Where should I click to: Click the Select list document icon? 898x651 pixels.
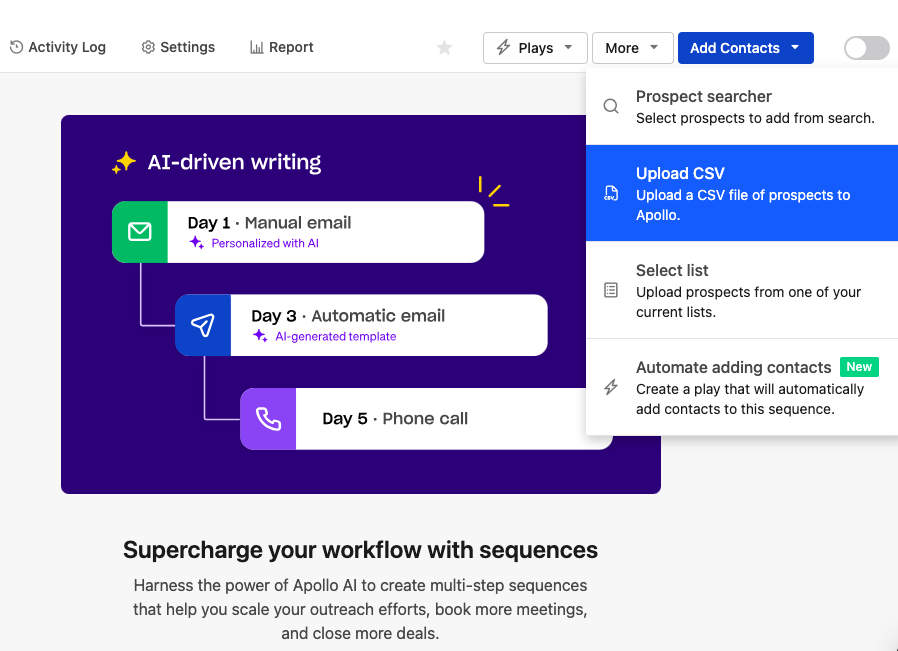coord(611,290)
